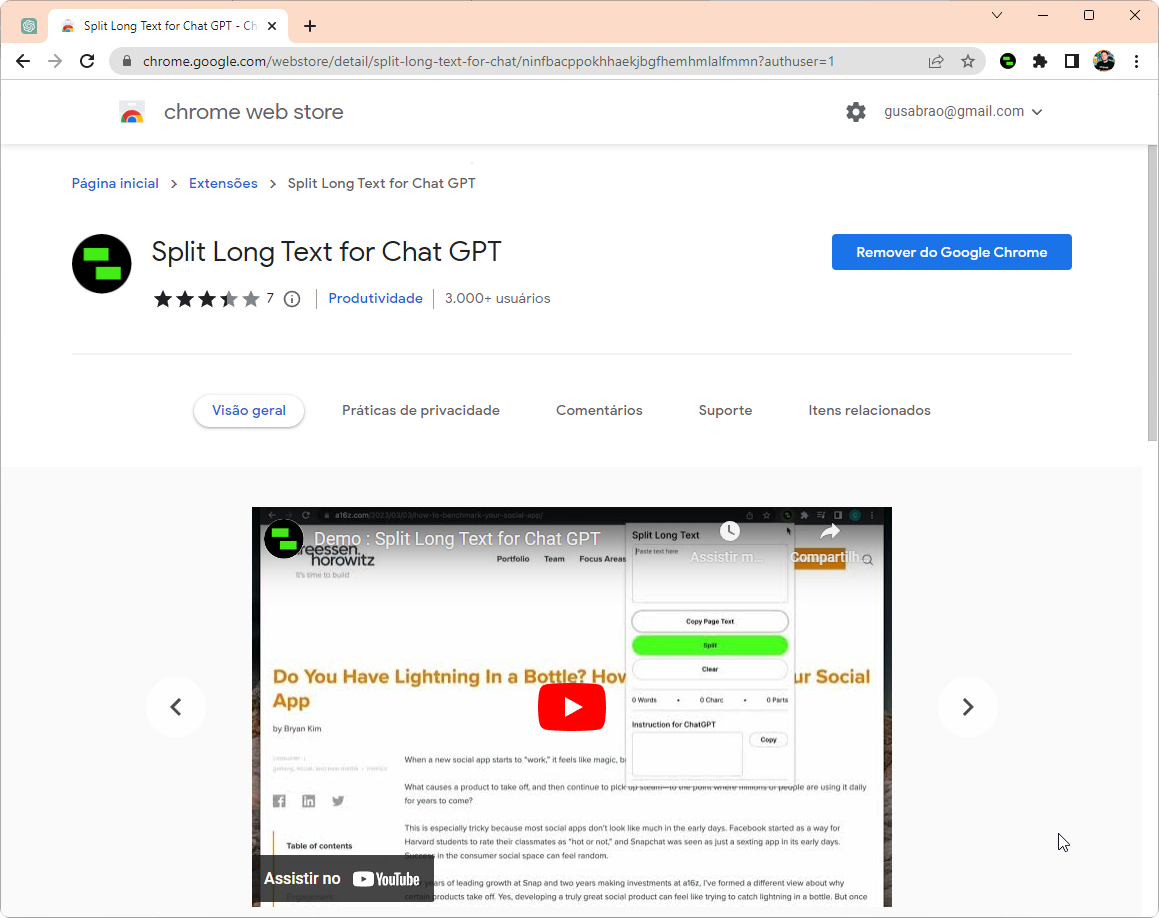Show previous slide with left carousel arrow
This screenshot has width=1159, height=918.
176,707
